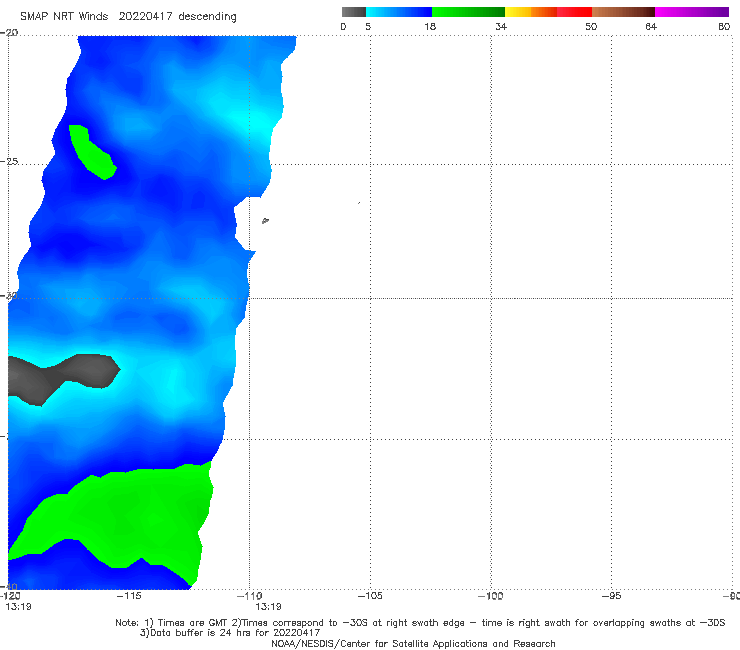Screen dimensions: 740x650
Task: Click the small green wind patch near -25 latitude
Action: coord(92,152)
